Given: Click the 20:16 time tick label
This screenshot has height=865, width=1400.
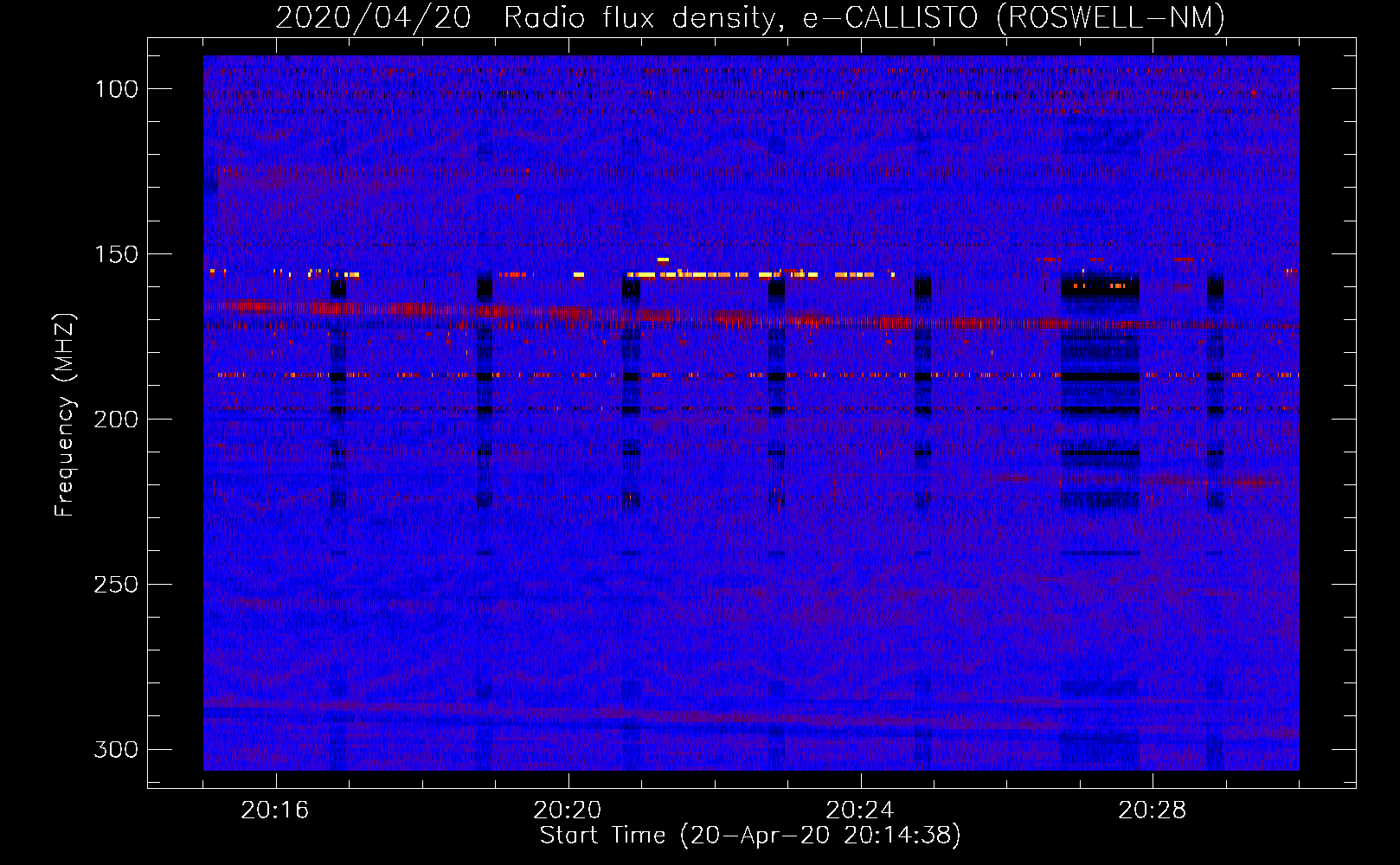Looking at the screenshot, I should 275,811.
